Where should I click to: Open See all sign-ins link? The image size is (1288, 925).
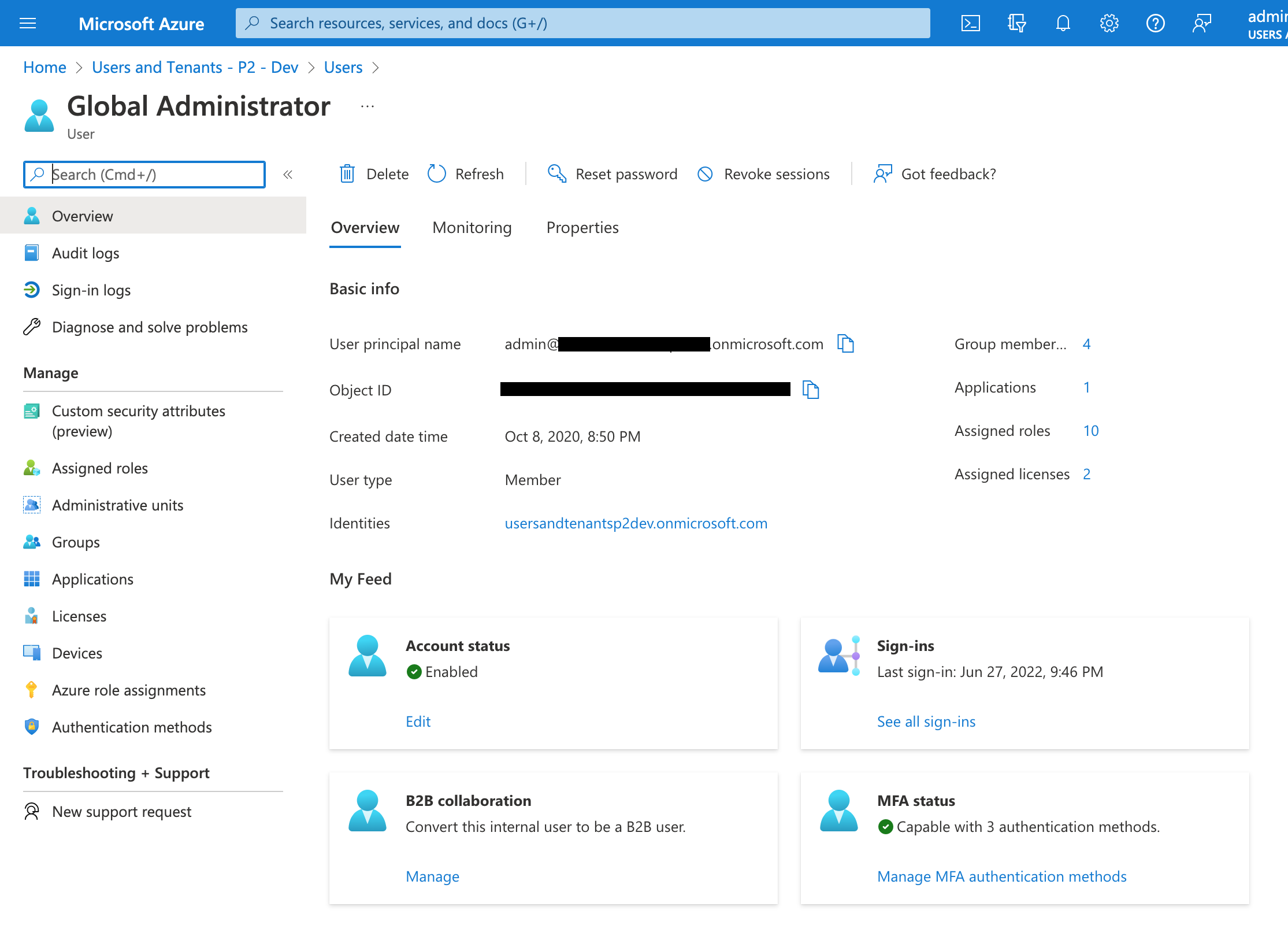pos(926,721)
